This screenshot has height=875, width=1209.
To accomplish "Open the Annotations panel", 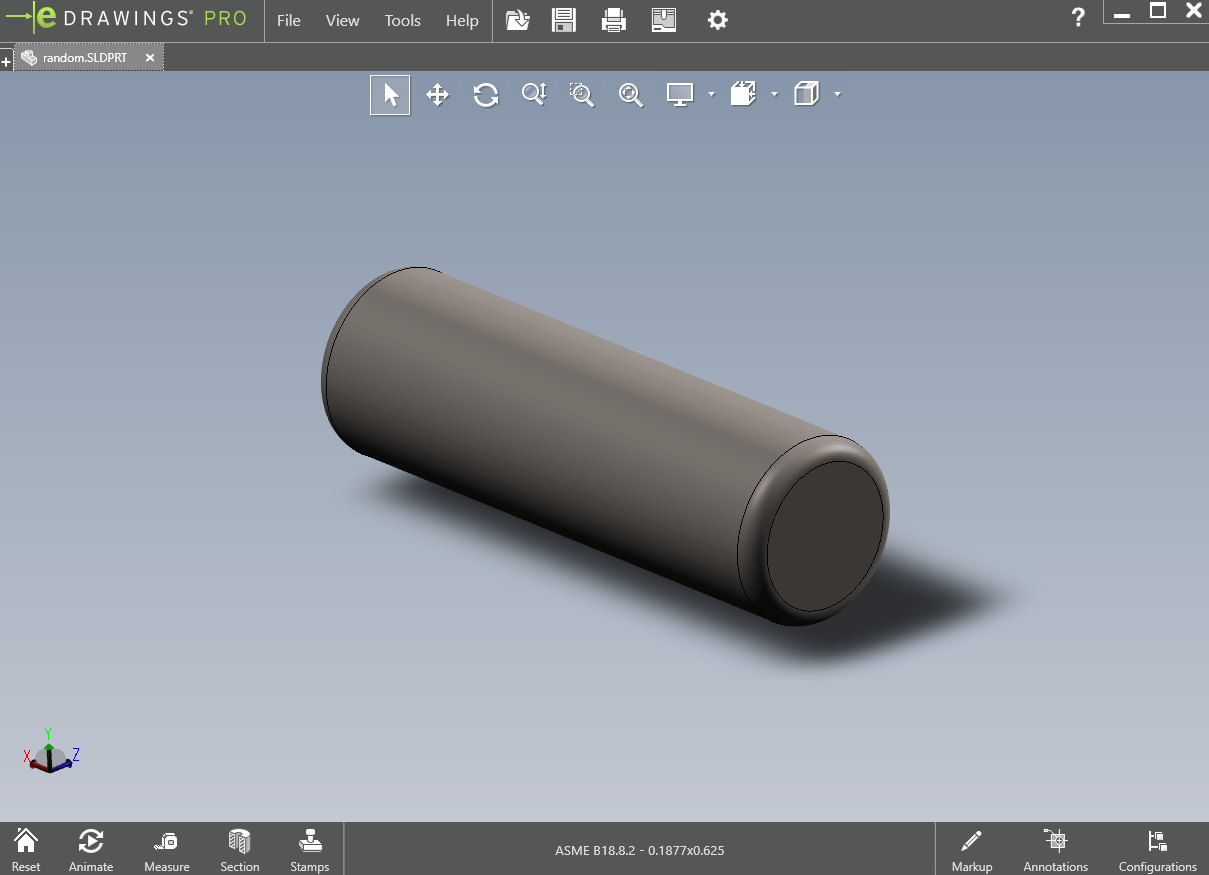I will coord(1056,849).
